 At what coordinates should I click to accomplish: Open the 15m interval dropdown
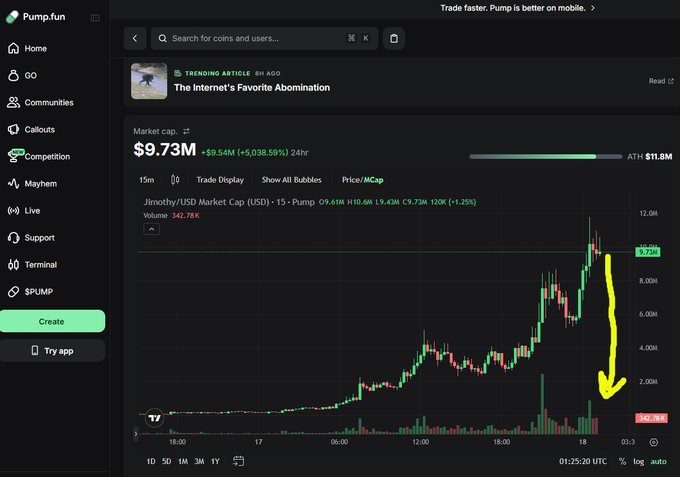coord(147,180)
